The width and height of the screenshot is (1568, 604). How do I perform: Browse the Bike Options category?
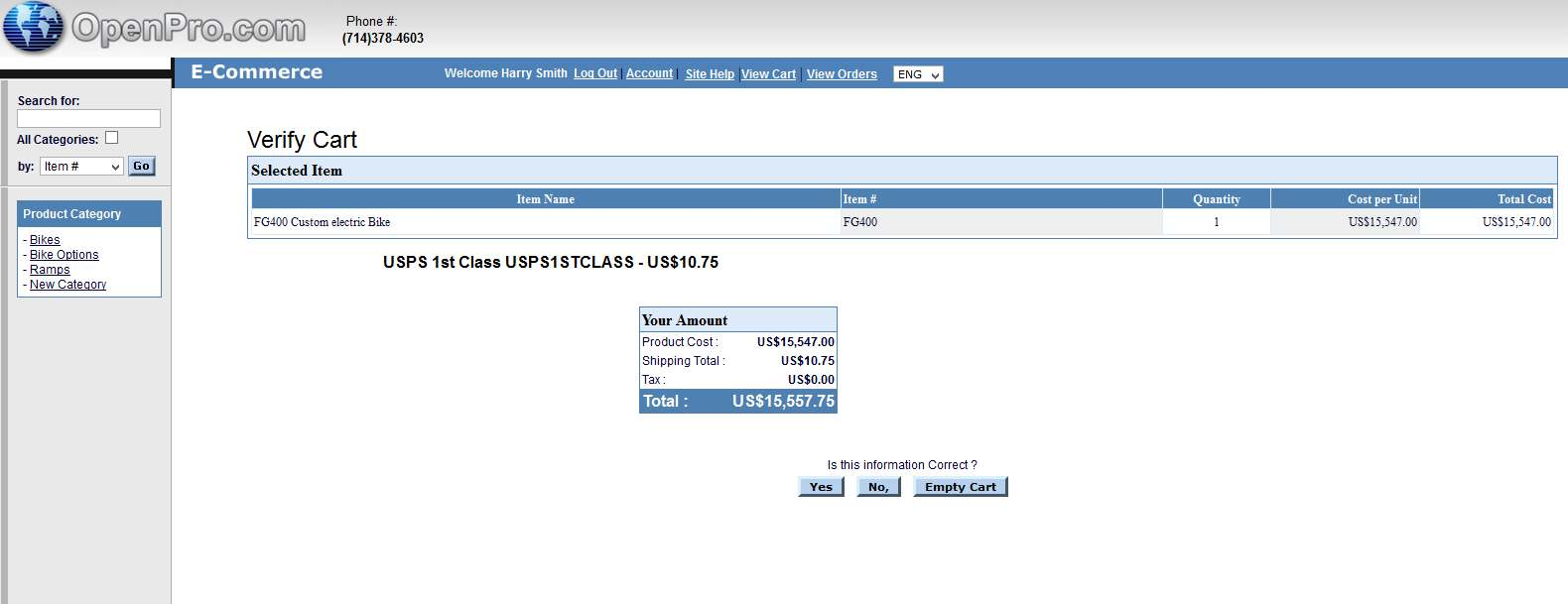pyautogui.click(x=64, y=255)
